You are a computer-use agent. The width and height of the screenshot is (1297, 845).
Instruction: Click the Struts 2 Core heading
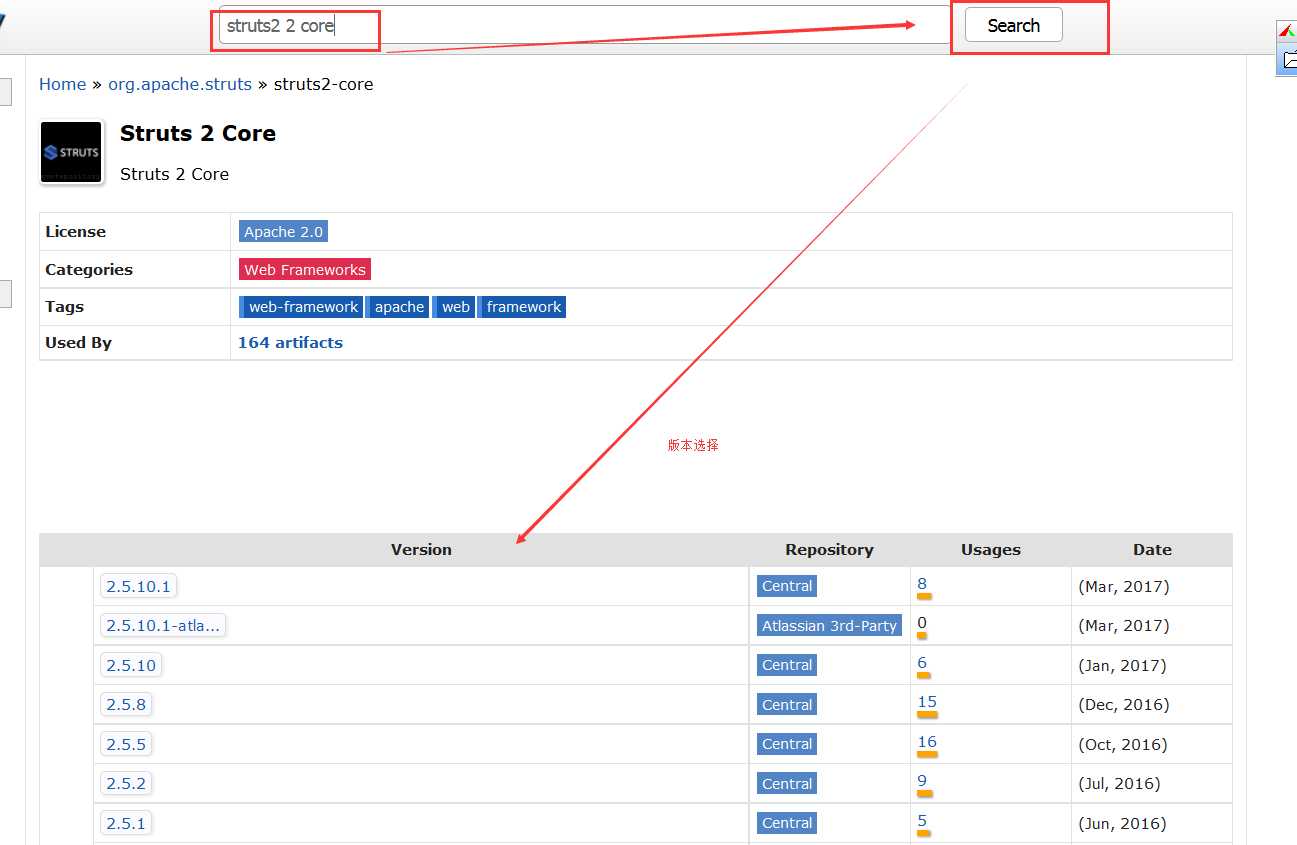coord(198,133)
